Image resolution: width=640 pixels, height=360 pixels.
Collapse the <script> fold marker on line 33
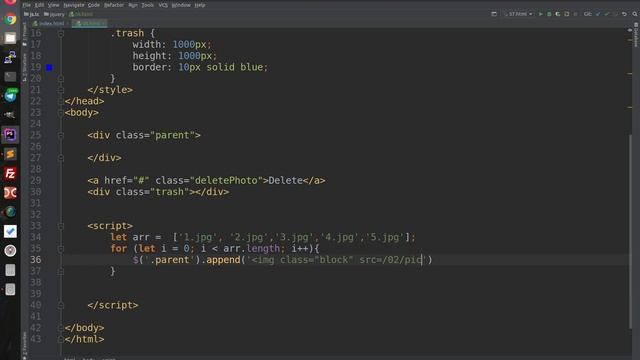[x=61, y=226]
